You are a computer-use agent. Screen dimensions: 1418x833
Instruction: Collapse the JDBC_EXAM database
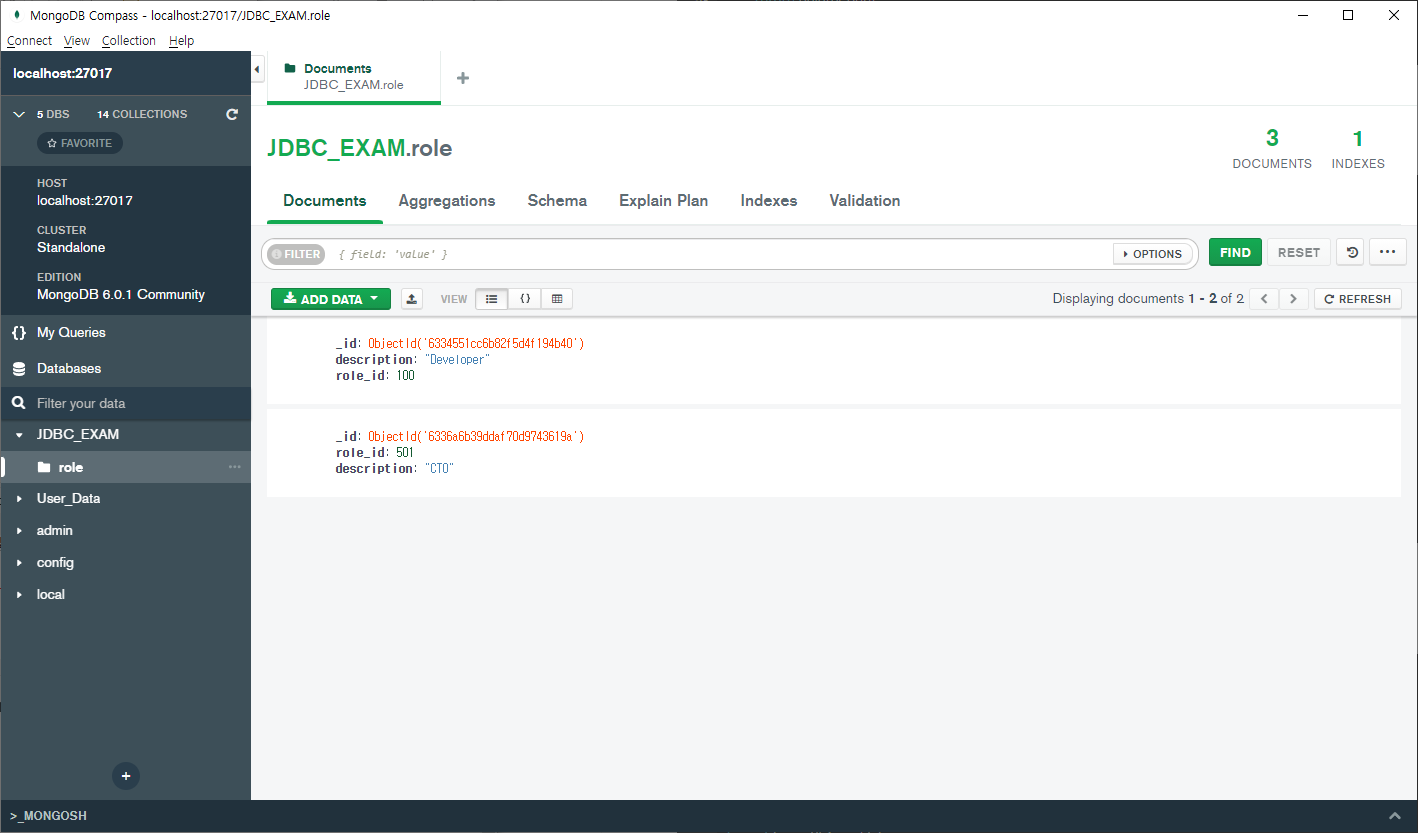click(x=19, y=435)
